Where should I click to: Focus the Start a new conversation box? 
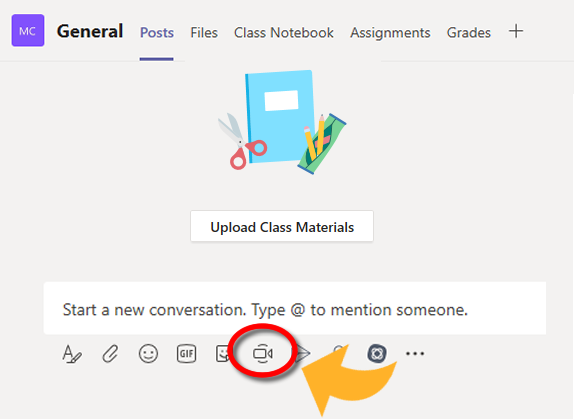pyautogui.click(x=295, y=308)
